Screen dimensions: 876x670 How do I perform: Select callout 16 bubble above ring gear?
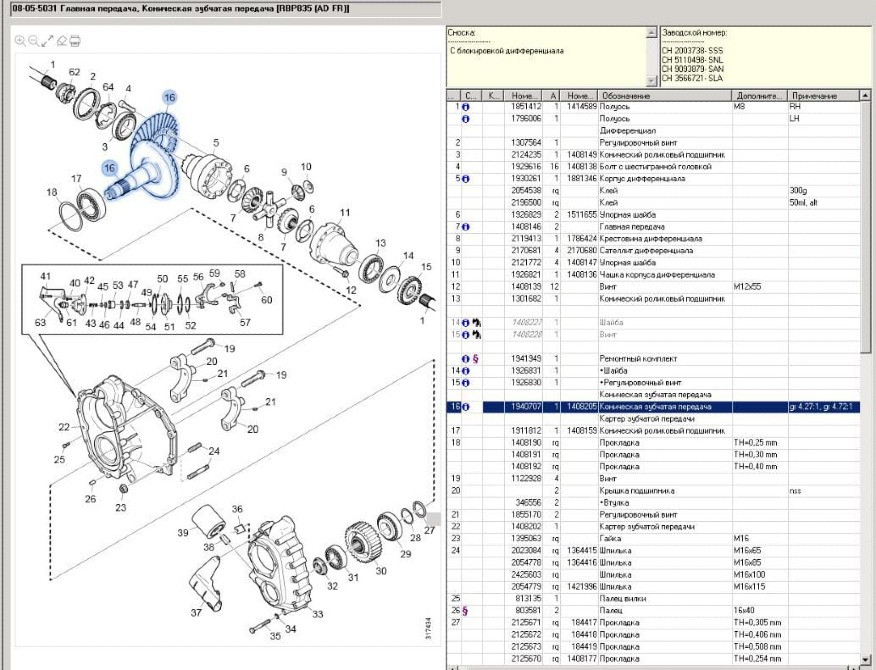tap(170, 97)
